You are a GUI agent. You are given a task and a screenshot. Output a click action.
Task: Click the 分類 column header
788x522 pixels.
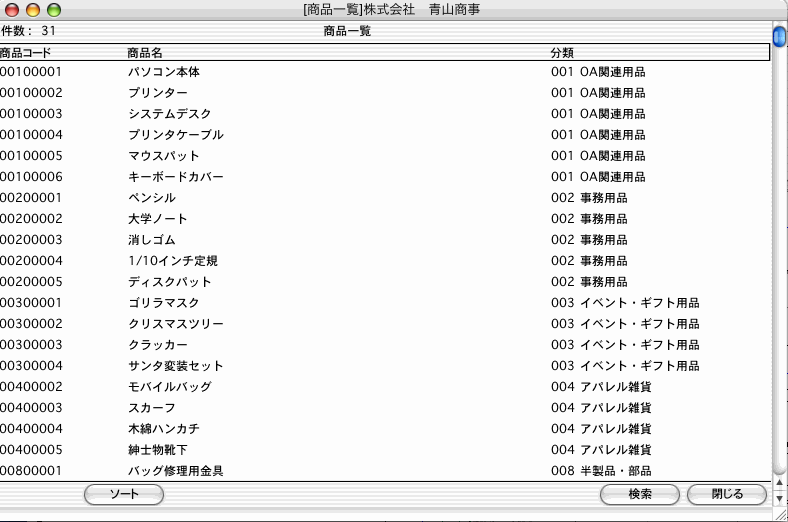coord(562,52)
